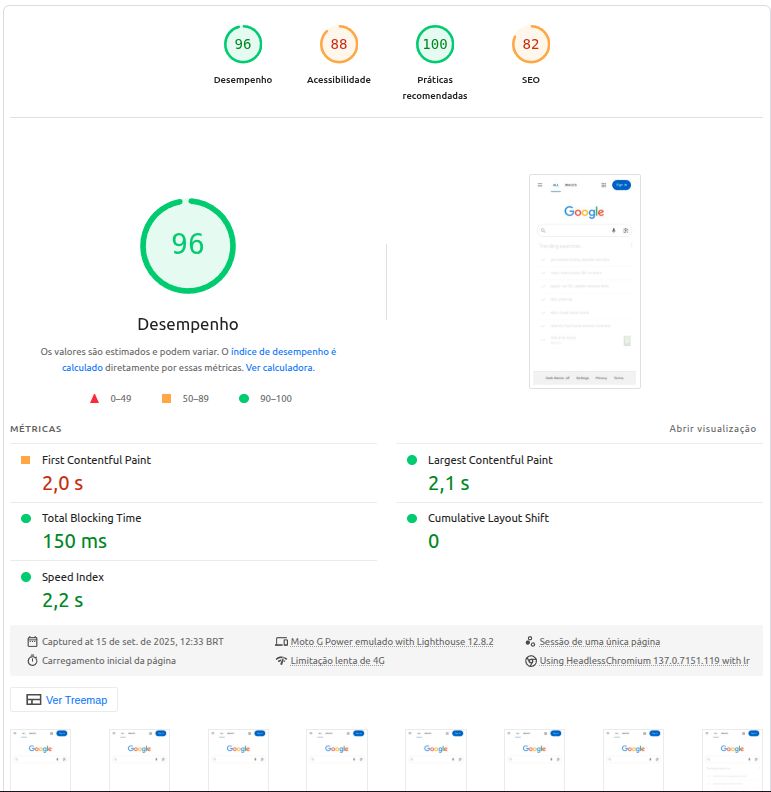Select the First Contentful Paint metric label
The width and height of the screenshot is (771, 792).
point(96,460)
